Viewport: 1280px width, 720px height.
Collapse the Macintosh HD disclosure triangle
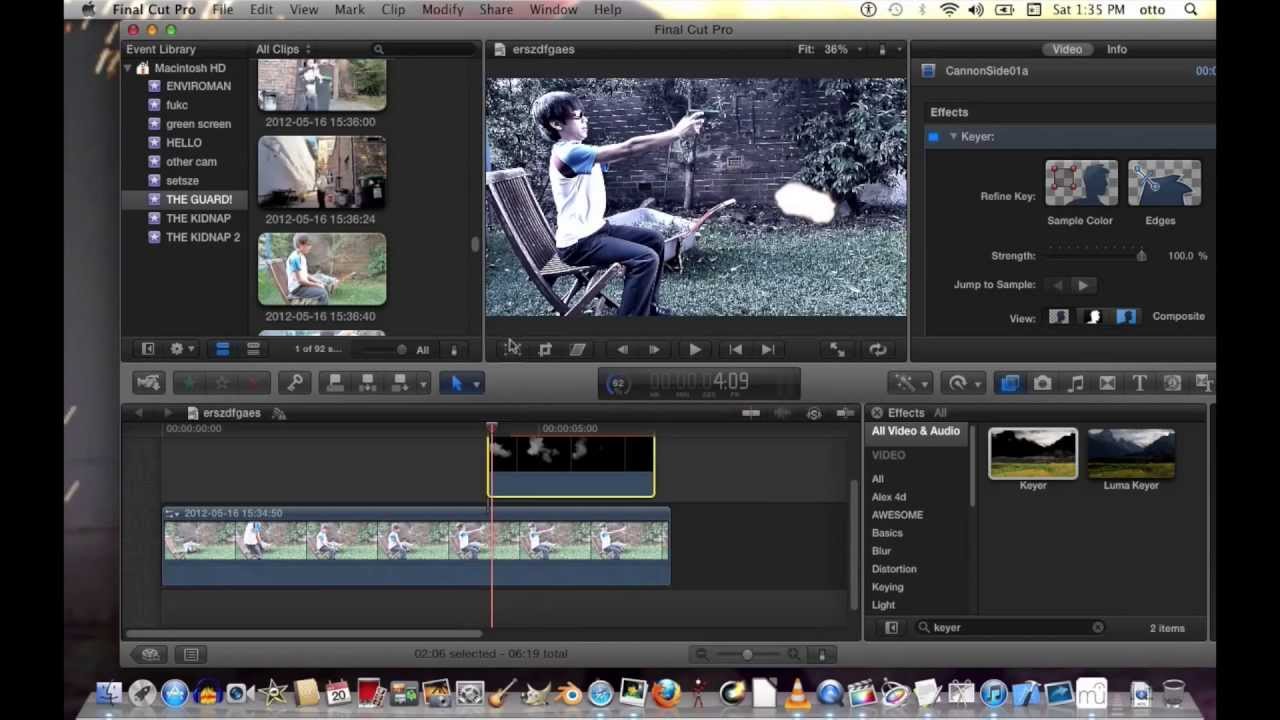(128, 68)
